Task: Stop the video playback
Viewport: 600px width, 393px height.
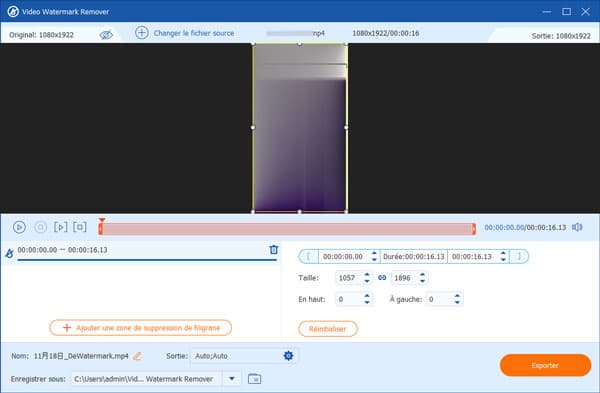Action: pyautogui.click(x=41, y=227)
